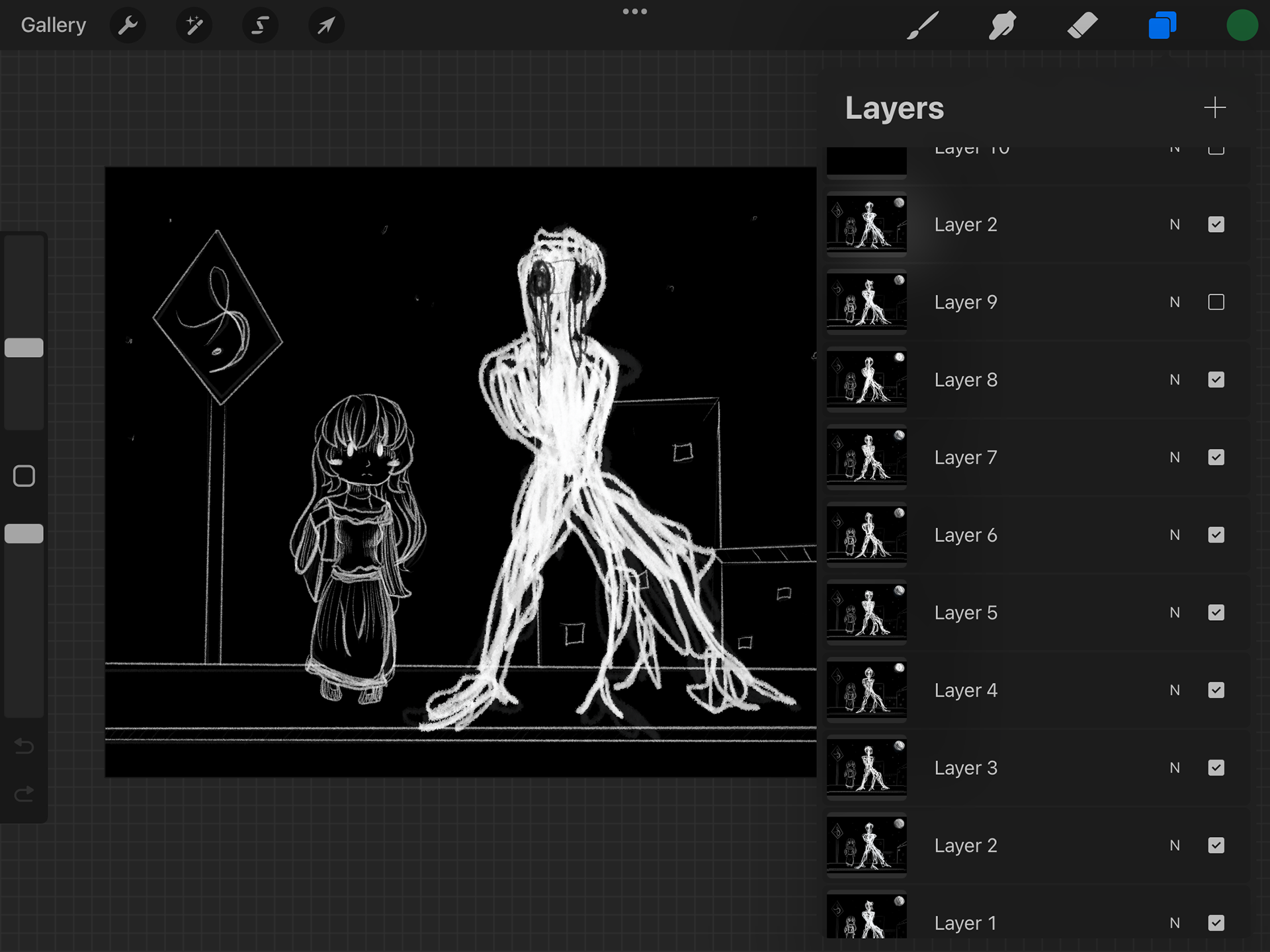Image resolution: width=1270 pixels, height=952 pixels.
Task: Hide Layer 7 via its checkbox
Action: (1216, 457)
